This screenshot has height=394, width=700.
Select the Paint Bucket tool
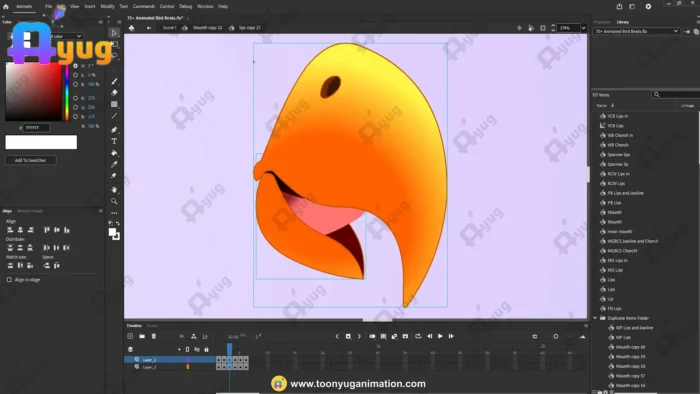[x=114, y=153]
